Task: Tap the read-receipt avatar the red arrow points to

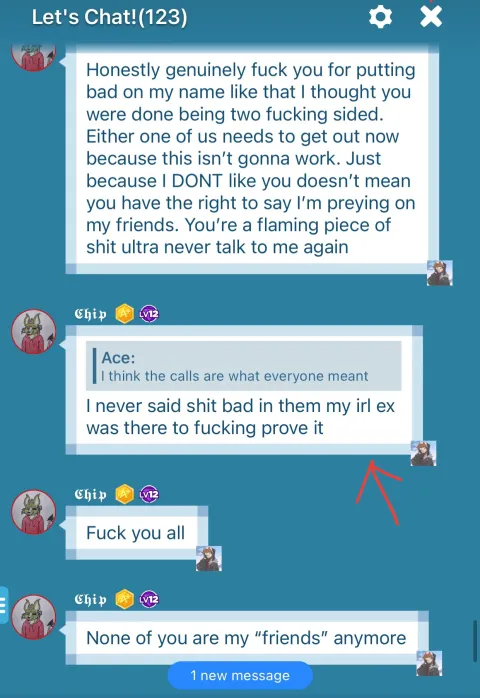Action: [x=423, y=454]
